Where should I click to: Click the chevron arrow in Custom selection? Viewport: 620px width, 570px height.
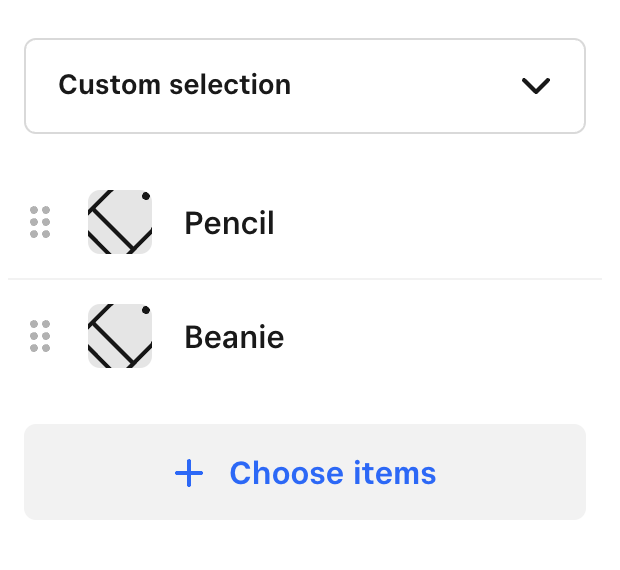[536, 86]
